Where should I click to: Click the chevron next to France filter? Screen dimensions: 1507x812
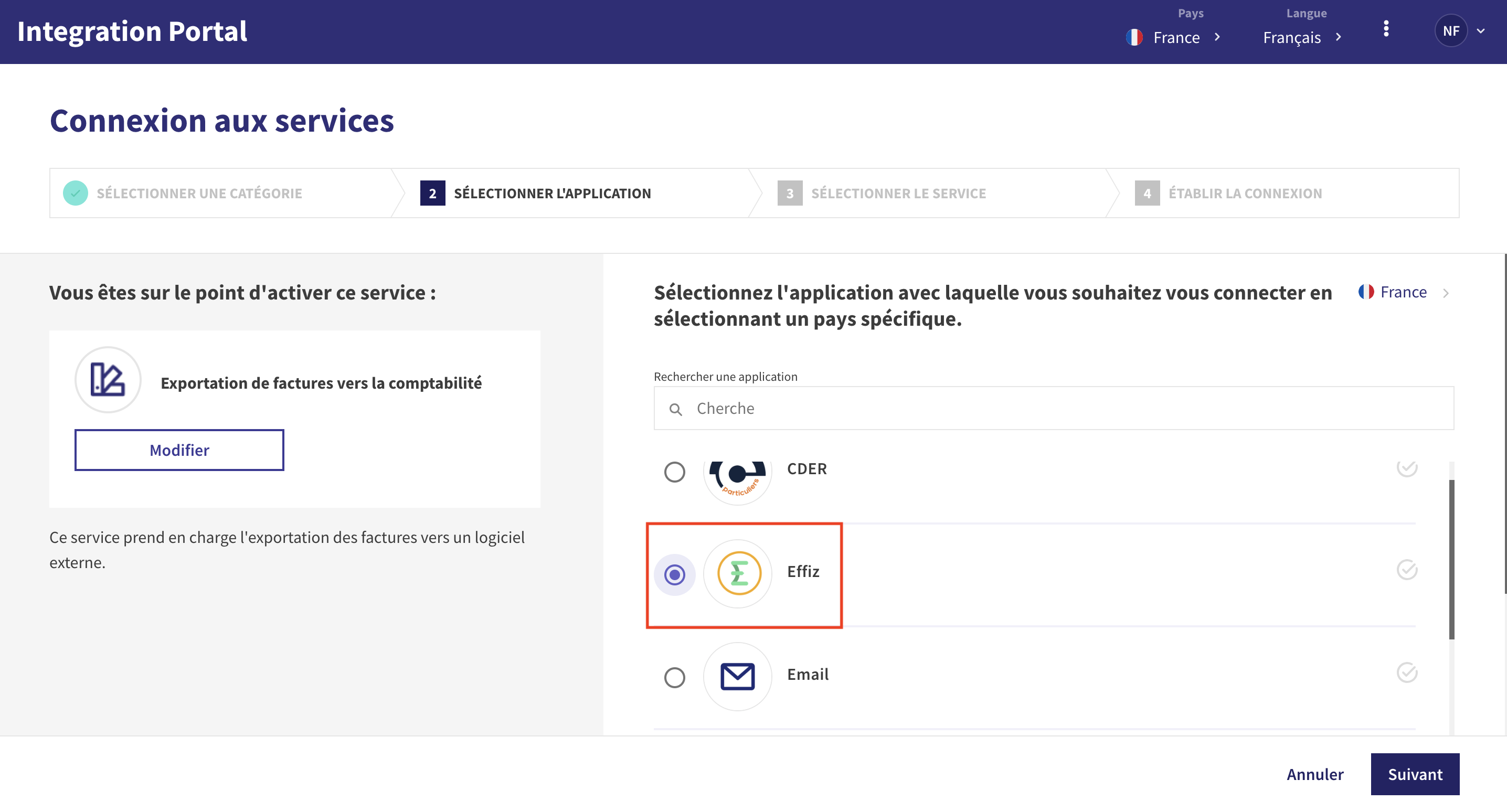[1446, 293]
